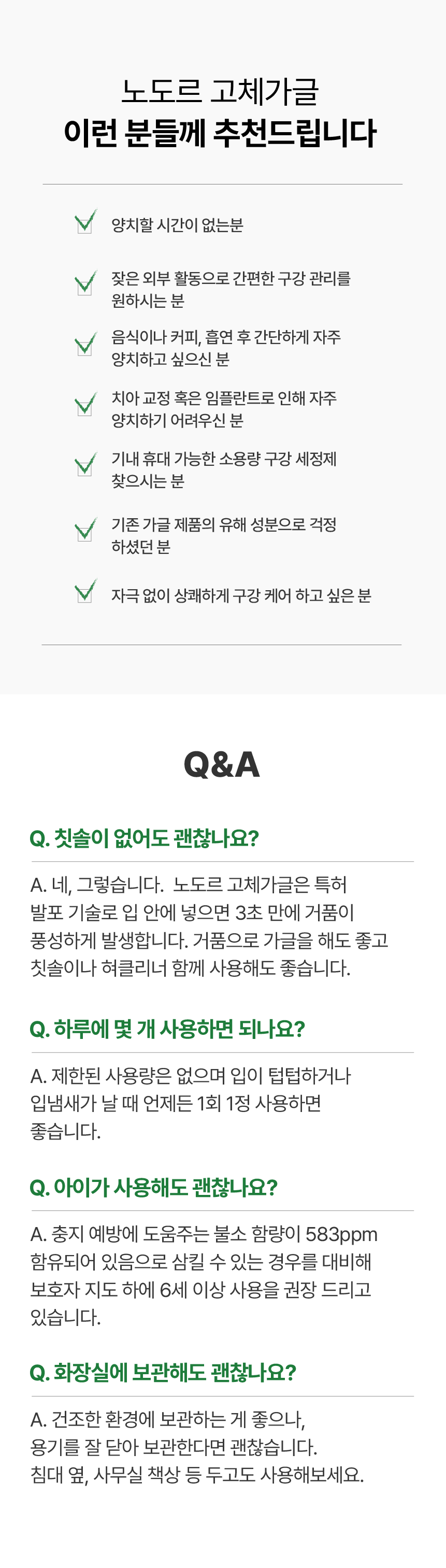Click the text '자극 없이 상쾌하게 구강 케어'
The image size is (446, 1568).
click(x=241, y=595)
